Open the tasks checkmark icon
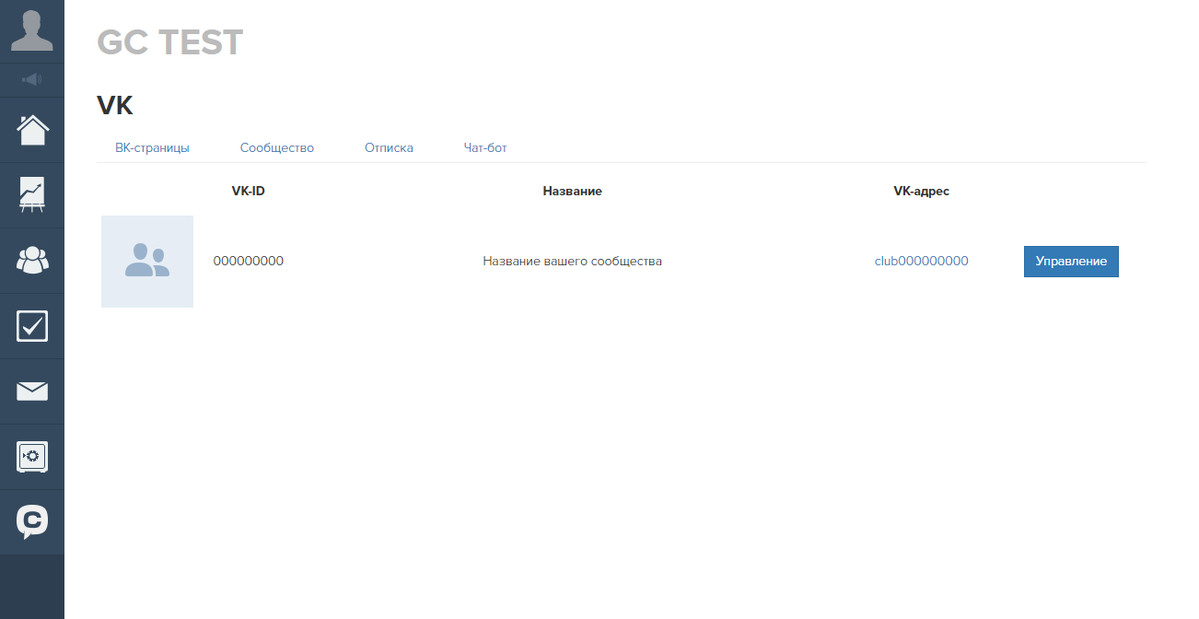 click(32, 326)
